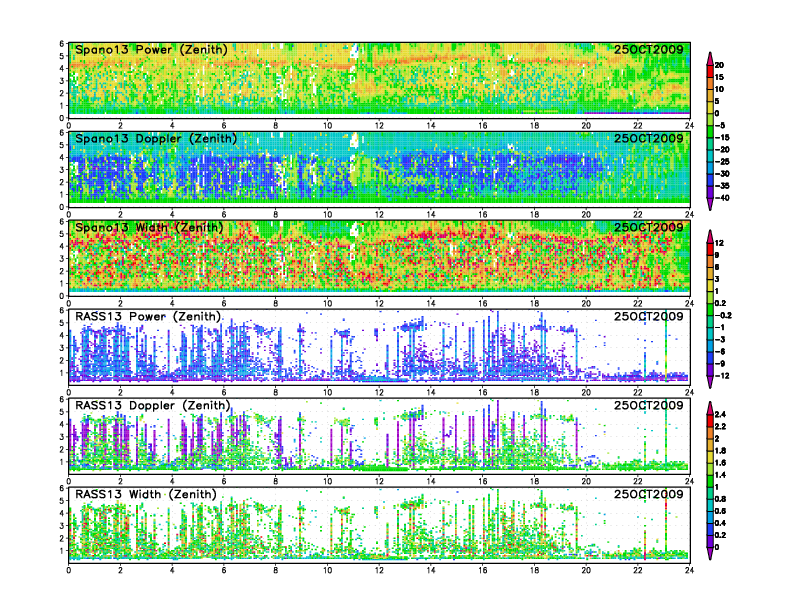
Task: Select the 25OCT2009 date in Spano13 Power panel
Action: (x=649, y=49)
